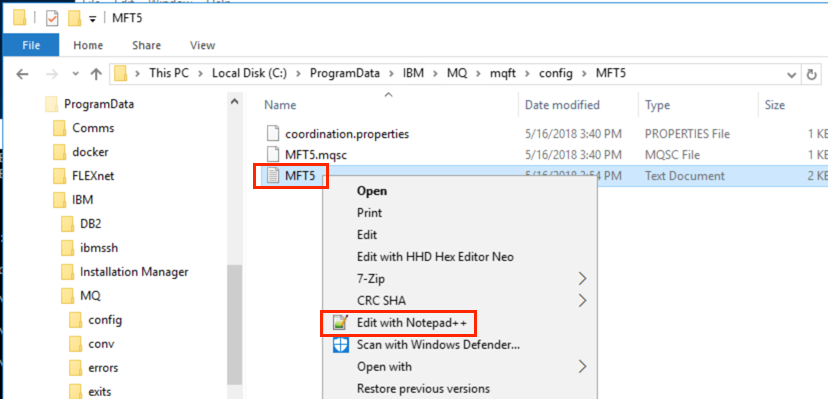Click the Notepad++ icon in context menu
828x399 pixels.
(341, 322)
